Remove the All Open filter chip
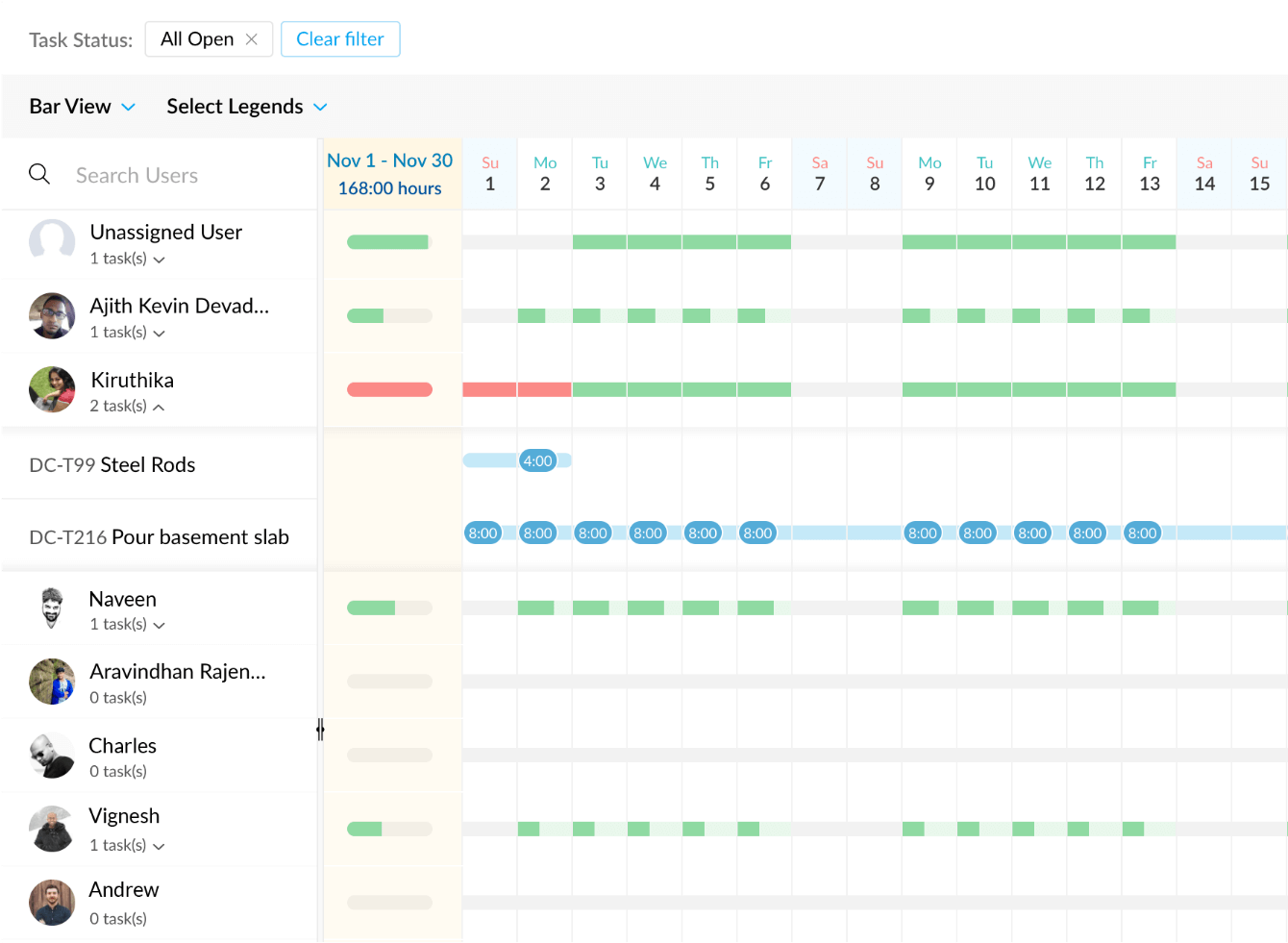This screenshot has height=943, width=1288. click(x=252, y=39)
